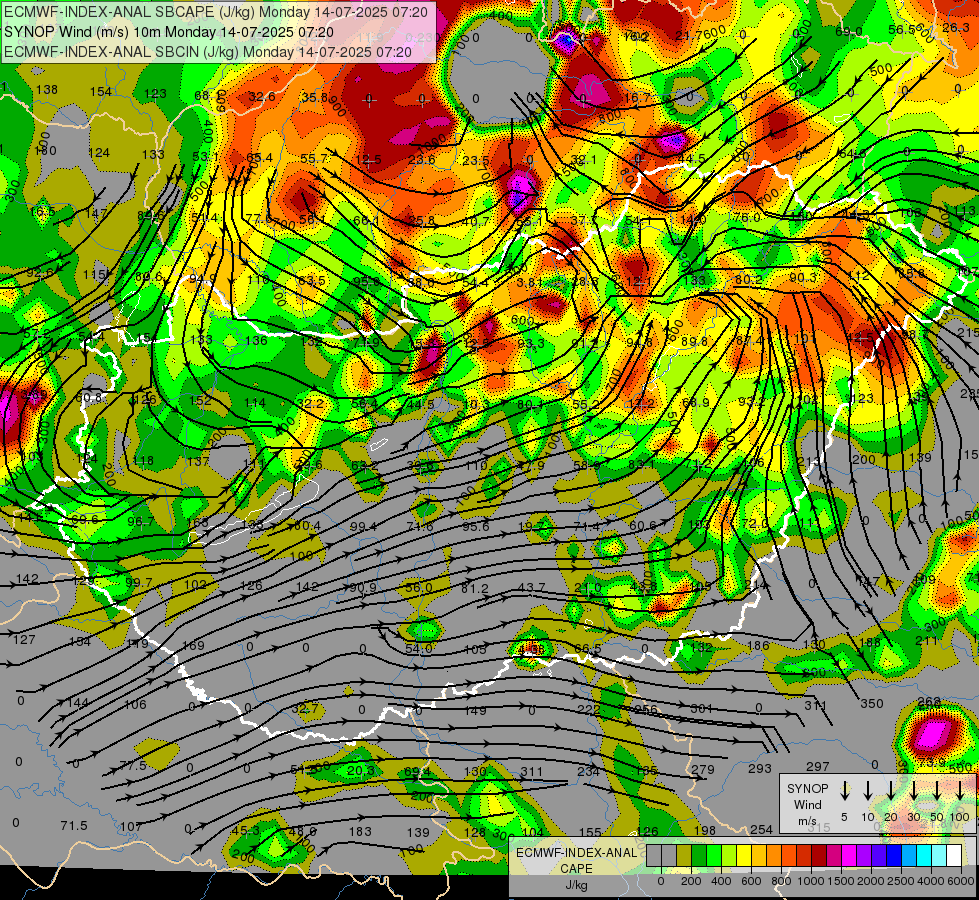The image size is (979, 900).
Task: Click the map value '136'
Action: (257, 341)
